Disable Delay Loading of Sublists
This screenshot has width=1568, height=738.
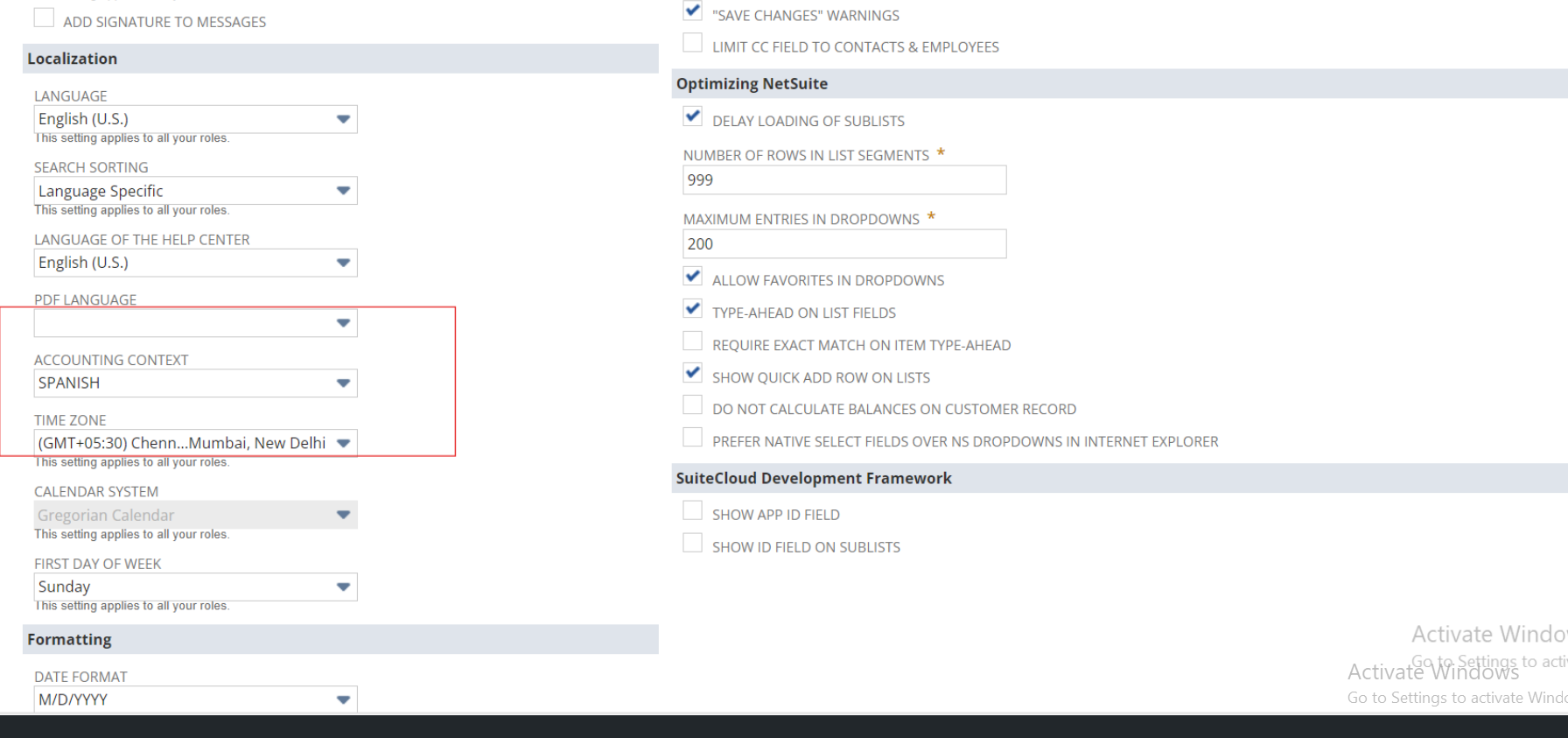[692, 116]
